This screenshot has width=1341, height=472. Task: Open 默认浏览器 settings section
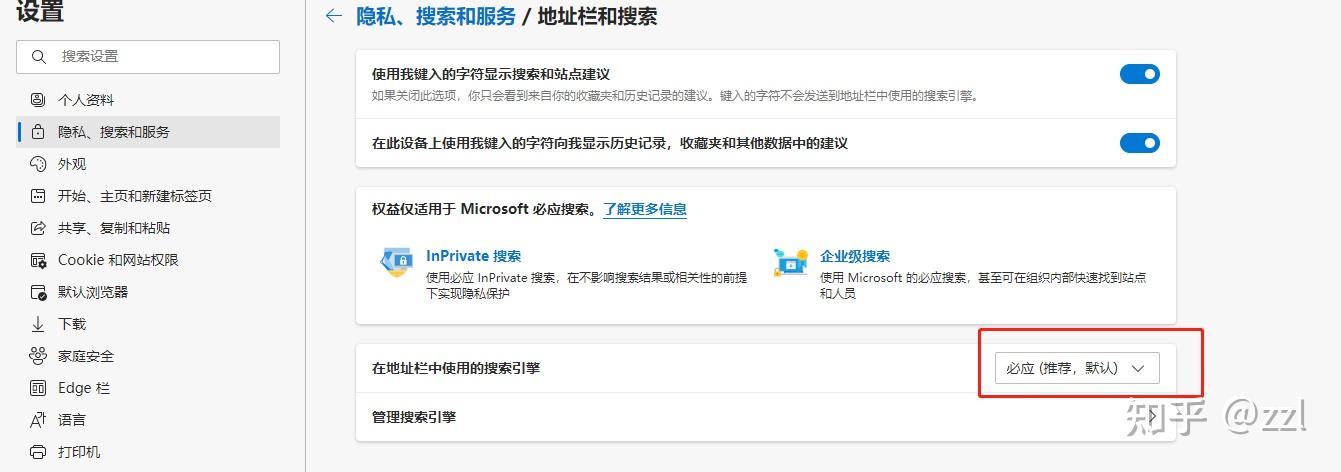pos(148,292)
